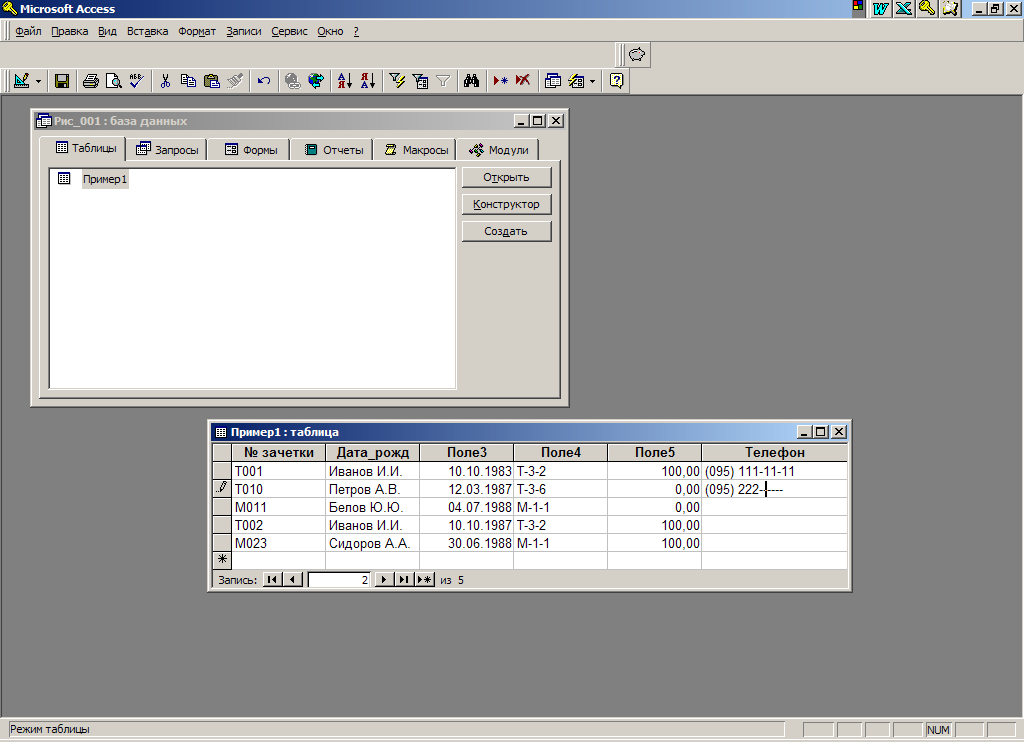1024x742 pixels.
Task: Click cell containing Сидоров А.А.
Action: point(372,543)
